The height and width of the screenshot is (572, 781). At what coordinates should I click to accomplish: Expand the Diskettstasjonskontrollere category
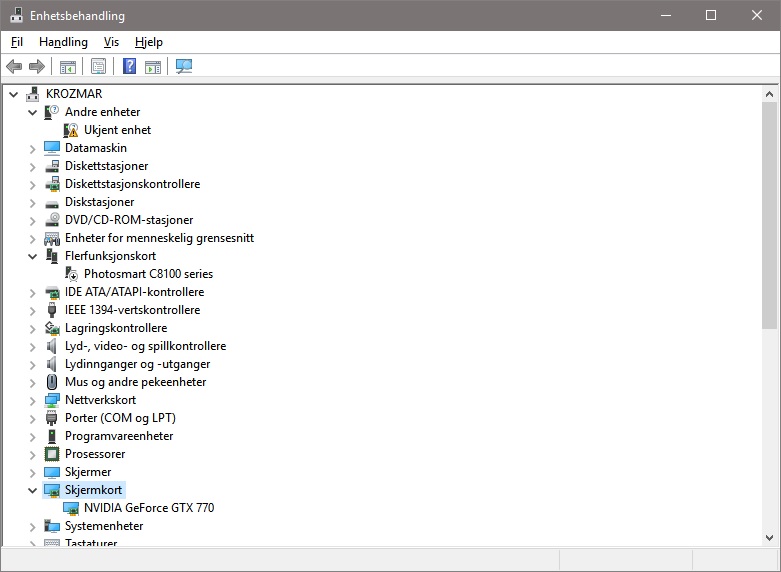32,184
